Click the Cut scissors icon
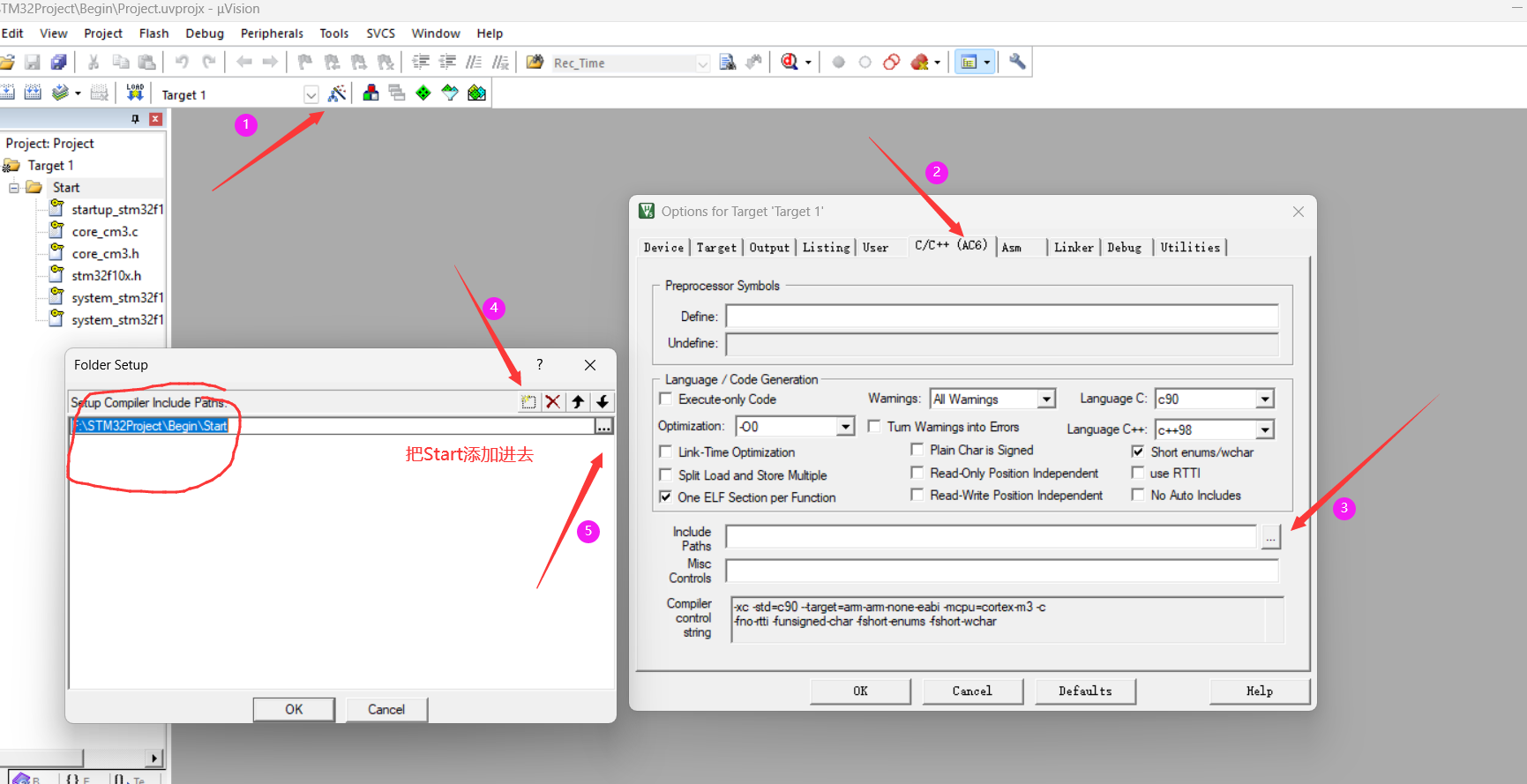Image resolution: width=1527 pixels, height=784 pixels. 94,62
